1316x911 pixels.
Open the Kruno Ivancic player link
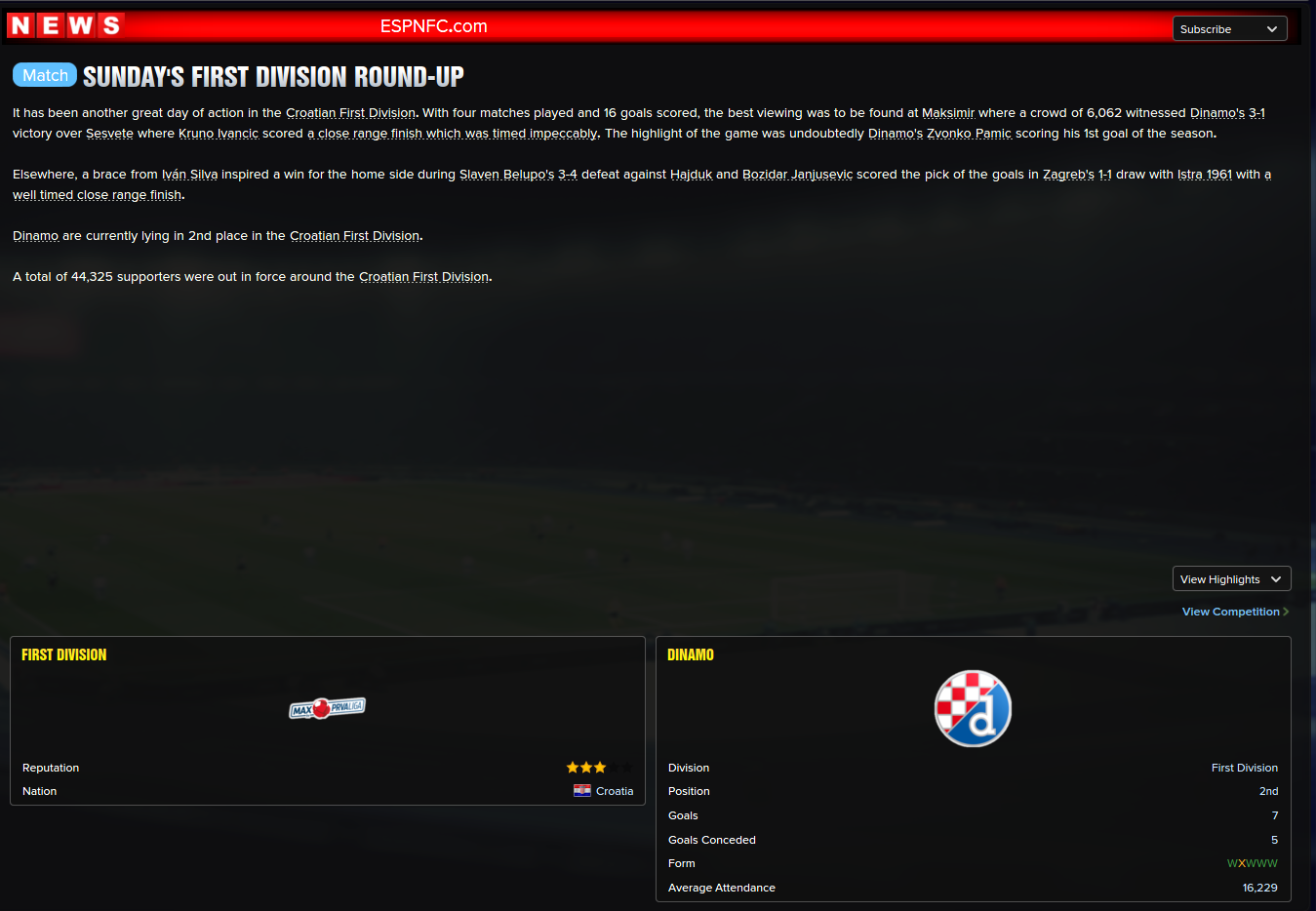pos(219,134)
